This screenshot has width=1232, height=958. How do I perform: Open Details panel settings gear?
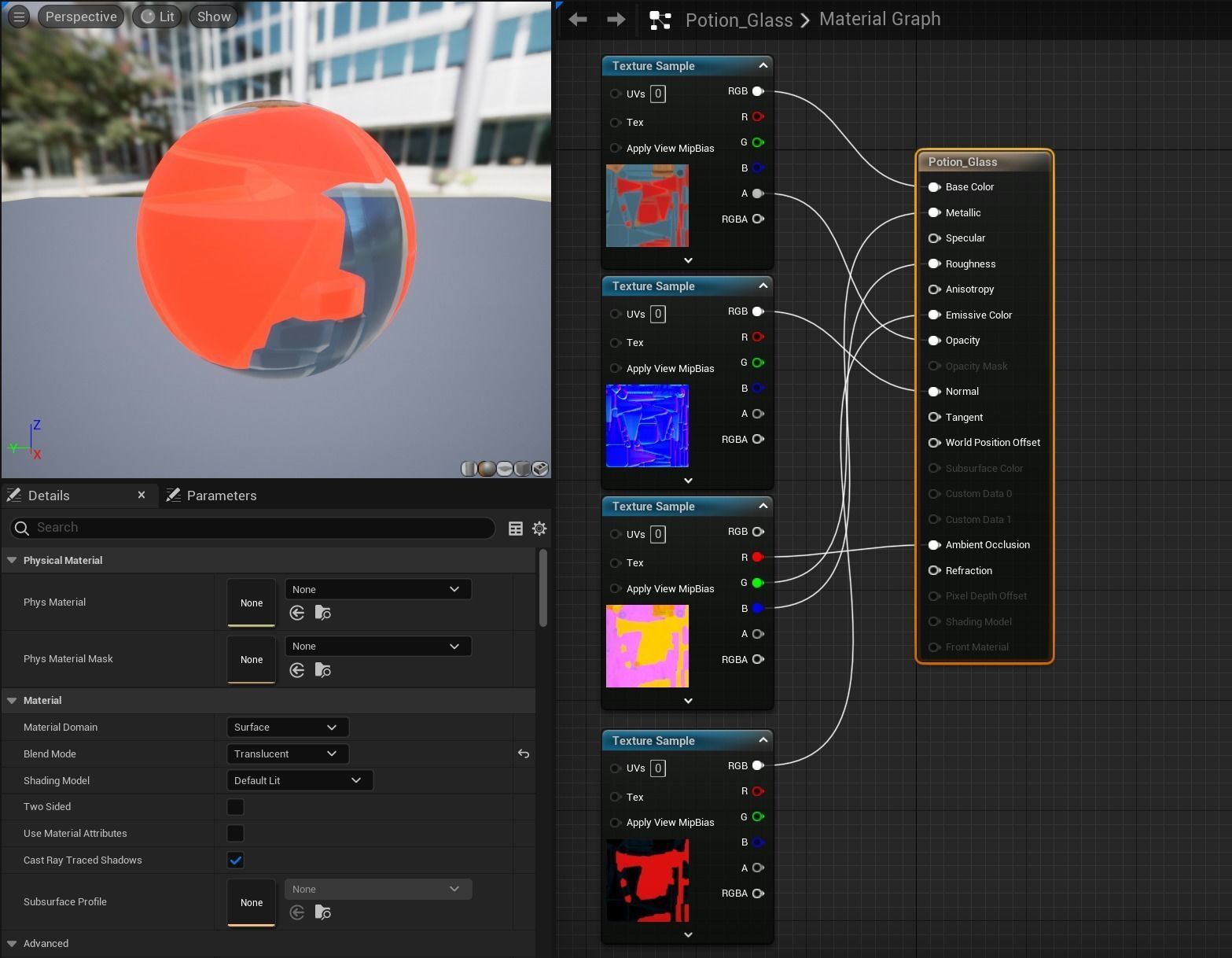coord(539,529)
